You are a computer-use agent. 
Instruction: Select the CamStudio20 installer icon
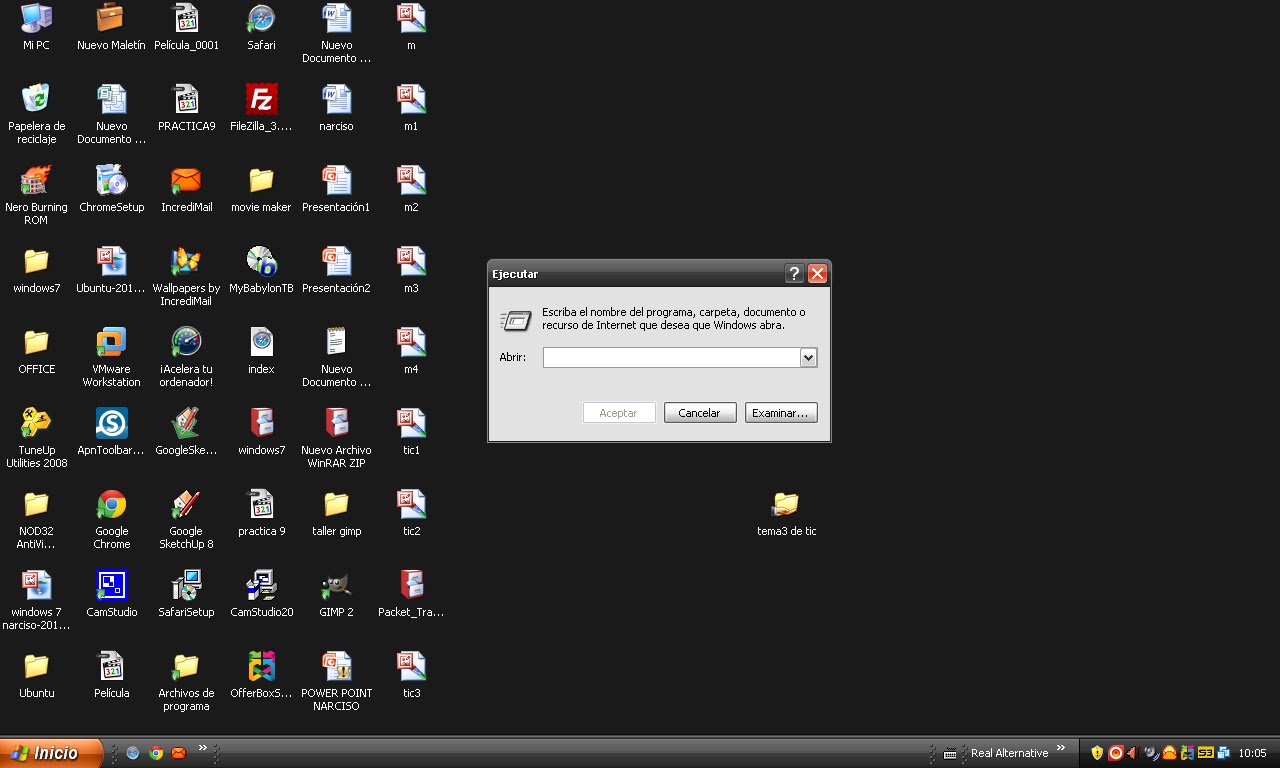[261, 593]
